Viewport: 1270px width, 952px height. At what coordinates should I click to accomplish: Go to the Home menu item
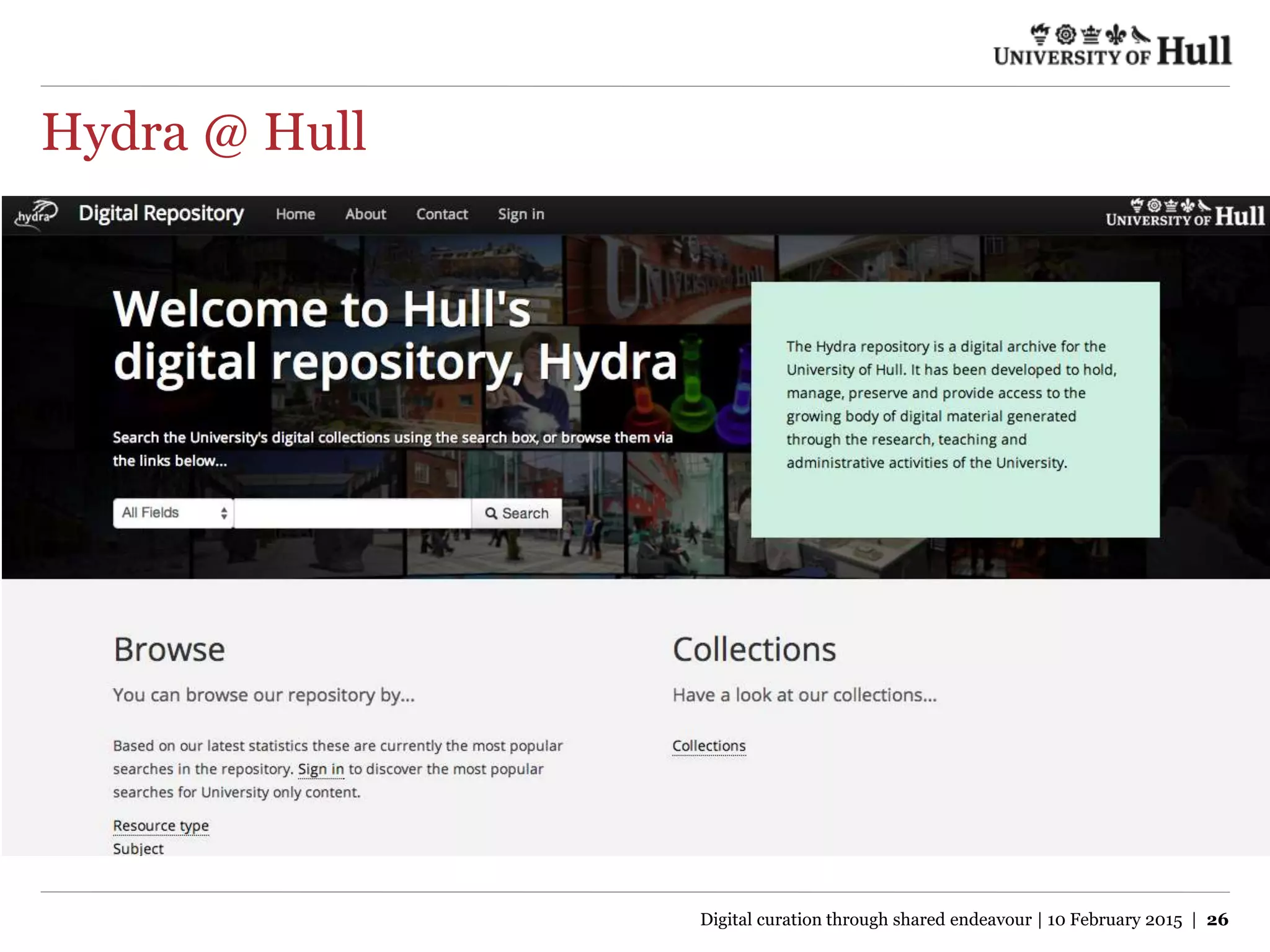(295, 214)
